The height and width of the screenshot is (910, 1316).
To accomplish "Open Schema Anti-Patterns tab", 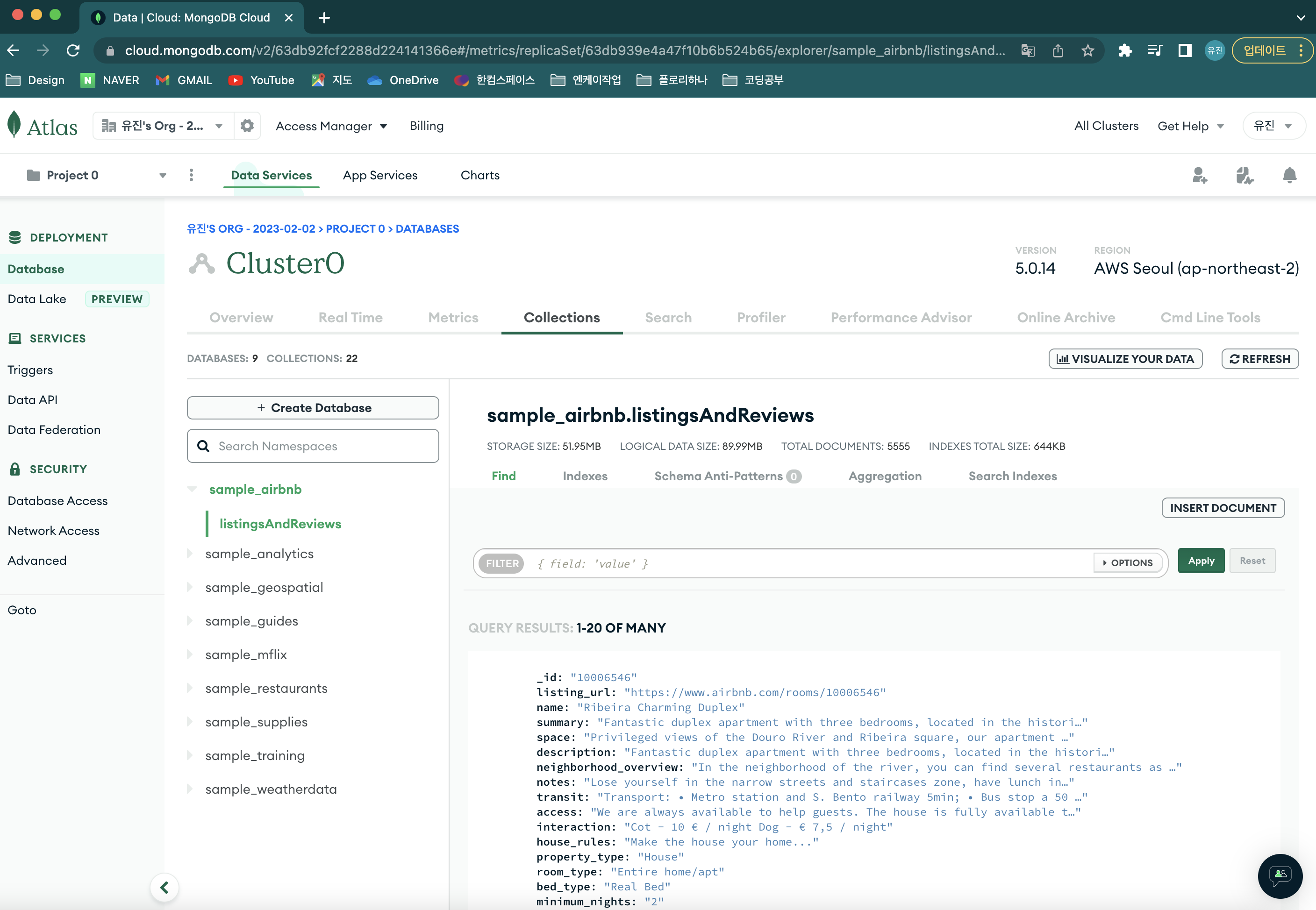I will (728, 476).
